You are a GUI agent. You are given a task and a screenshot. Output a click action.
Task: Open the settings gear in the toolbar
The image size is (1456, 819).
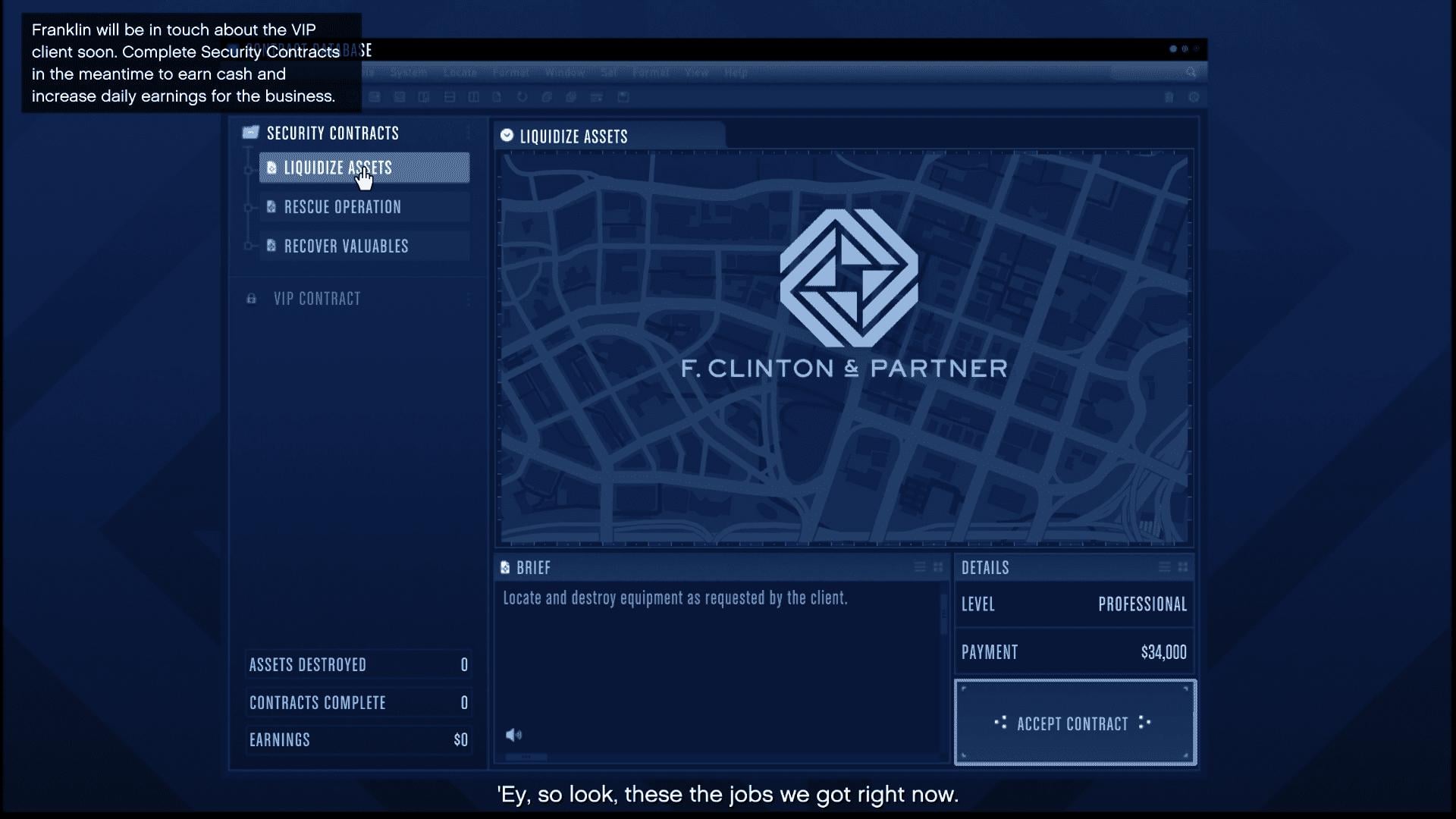pyautogui.click(x=1194, y=98)
